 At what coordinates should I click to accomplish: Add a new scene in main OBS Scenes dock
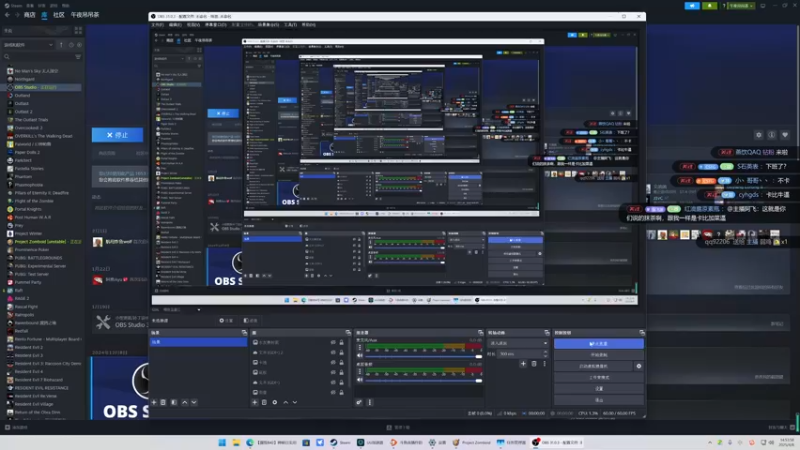click(x=154, y=403)
